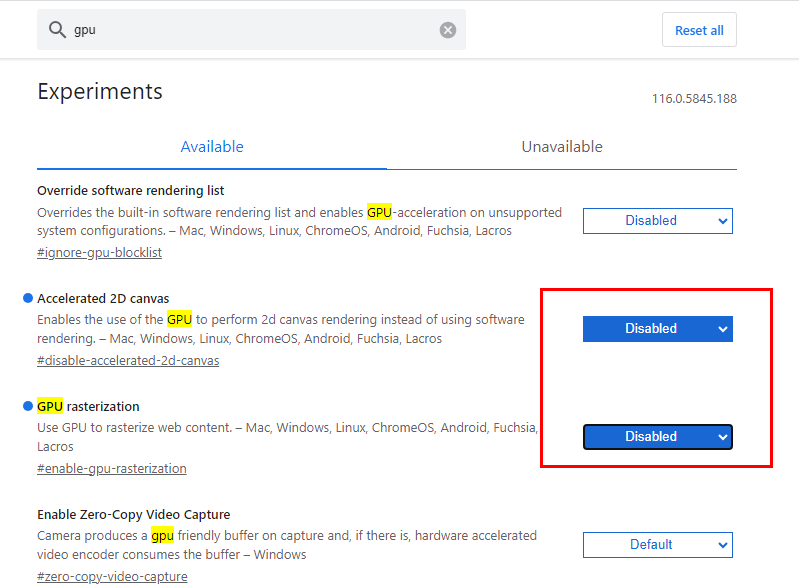Image resolution: width=799 pixels, height=587 pixels.
Task: Open the #ignore-gpu-blocklist link
Action: point(99,253)
